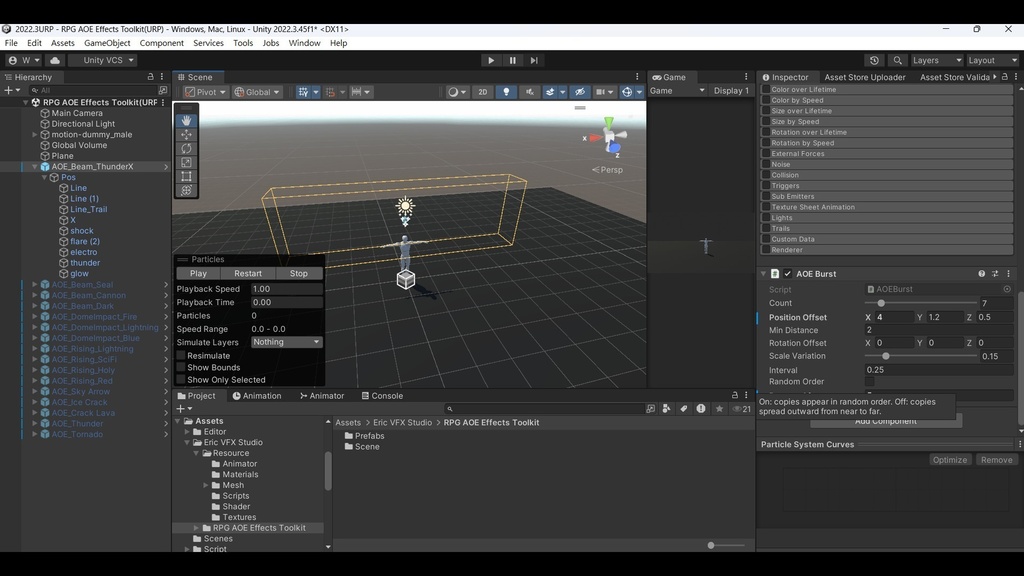The width and height of the screenshot is (1024, 576).
Task: Open the Layout dropdown
Action: tap(993, 60)
